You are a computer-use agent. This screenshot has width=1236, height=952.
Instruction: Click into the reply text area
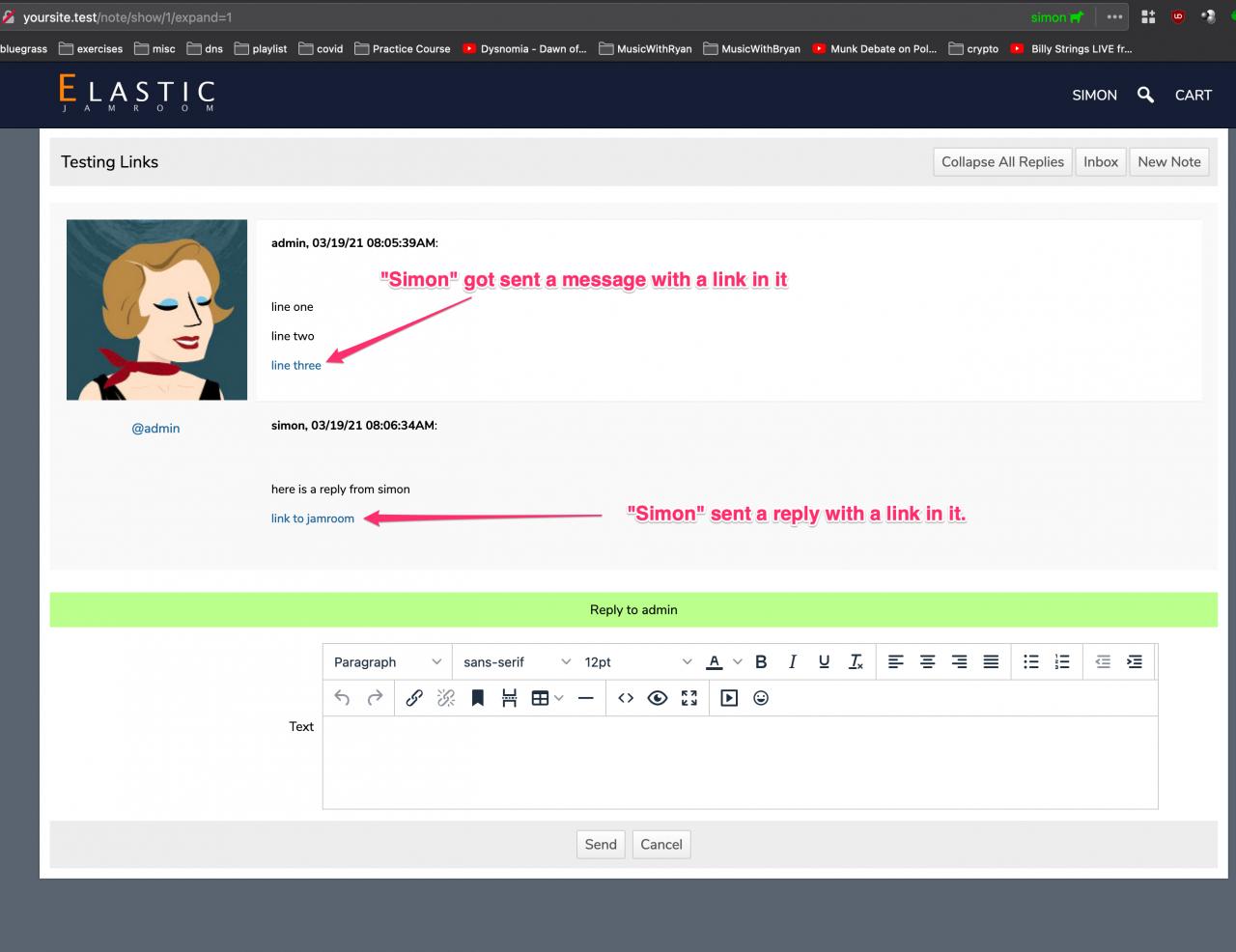tap(740, 763)
